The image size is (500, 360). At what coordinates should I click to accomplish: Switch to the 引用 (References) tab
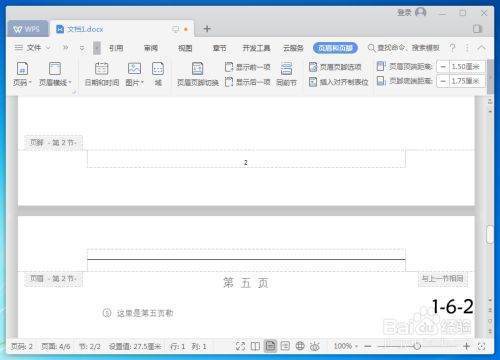[x=116, y=48]
